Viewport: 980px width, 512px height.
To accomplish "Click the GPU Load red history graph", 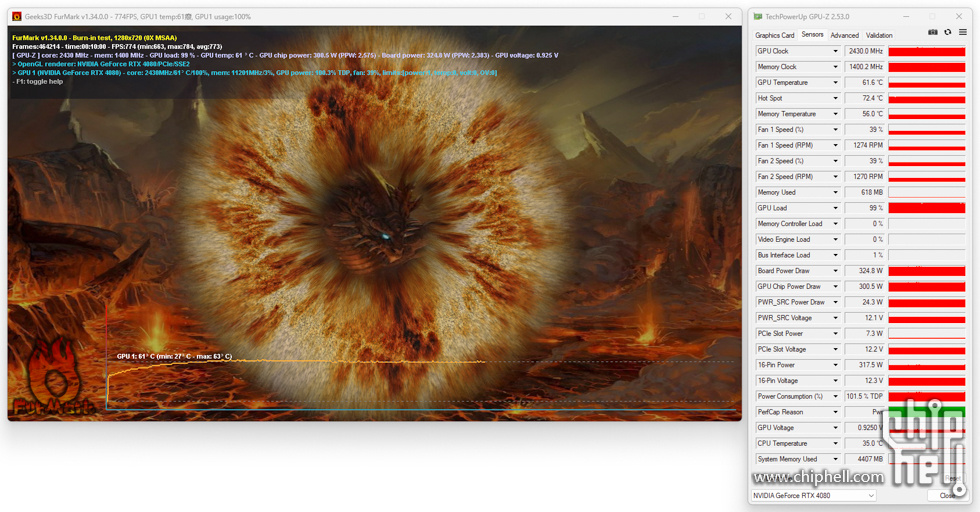I will tap(927, 208).
